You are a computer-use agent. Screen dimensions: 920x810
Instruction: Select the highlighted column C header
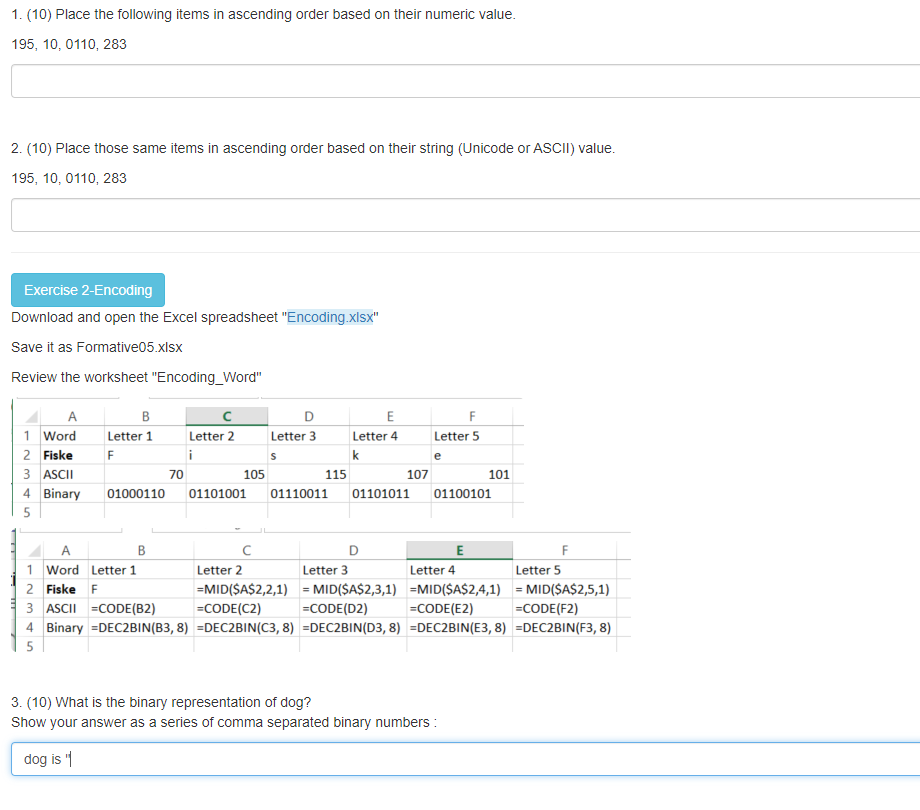tap(226, 415)
